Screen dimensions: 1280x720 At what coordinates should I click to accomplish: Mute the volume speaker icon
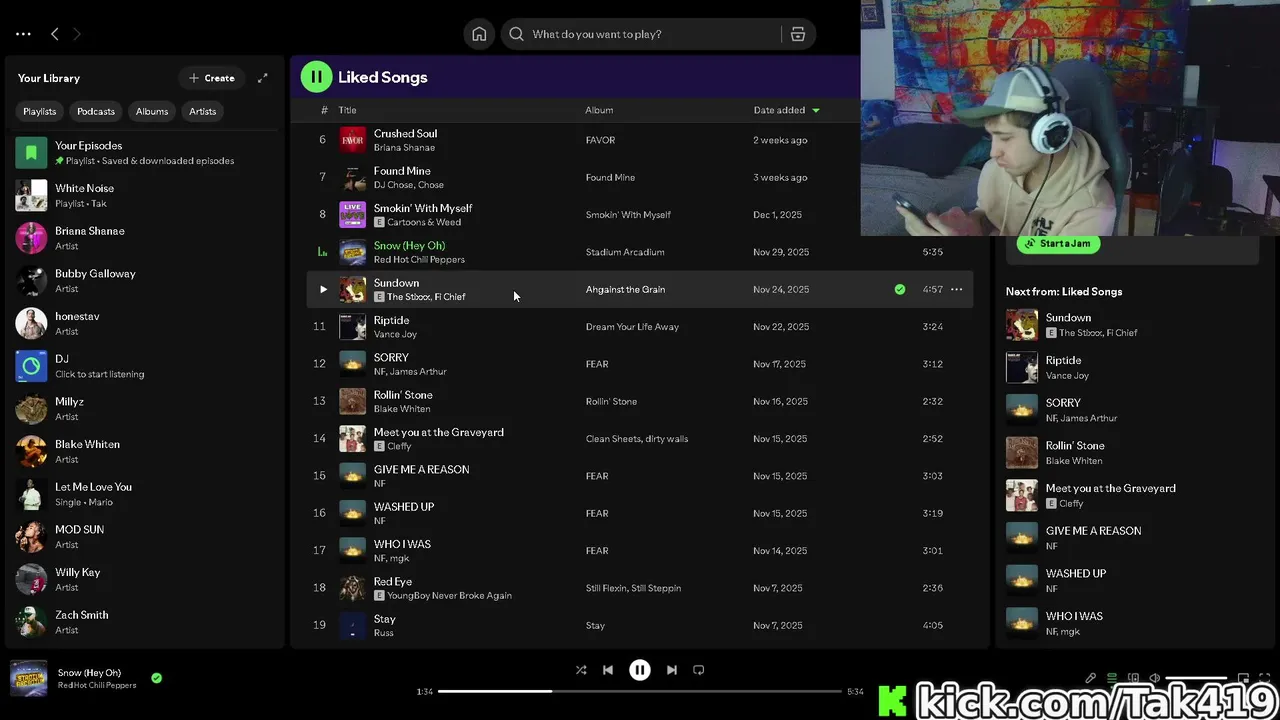click(1154, 678)
